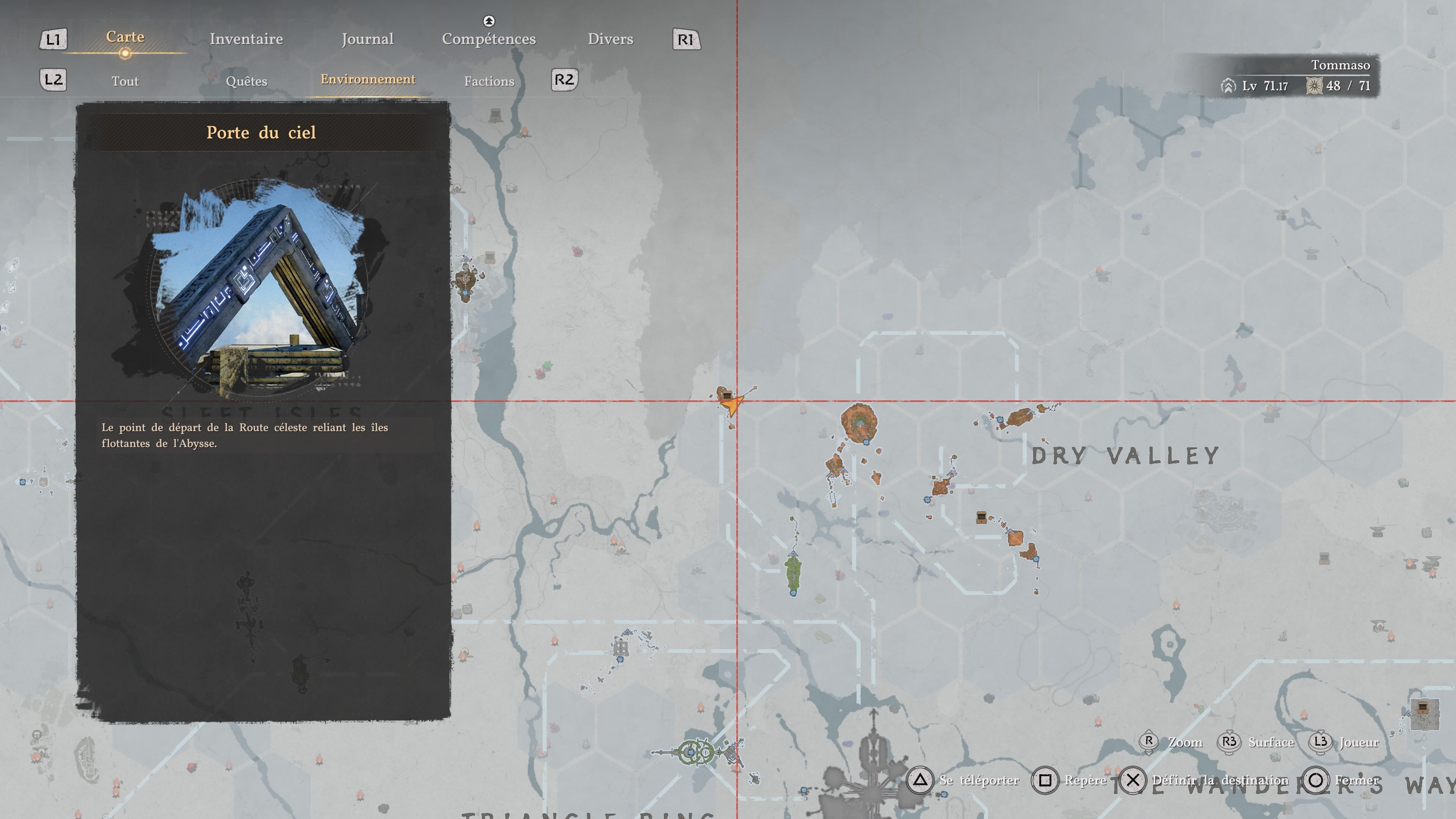The image size is (1456, 819).
Task: Click the chest icon below Dry Valley
Action: (x=981, y=517)
